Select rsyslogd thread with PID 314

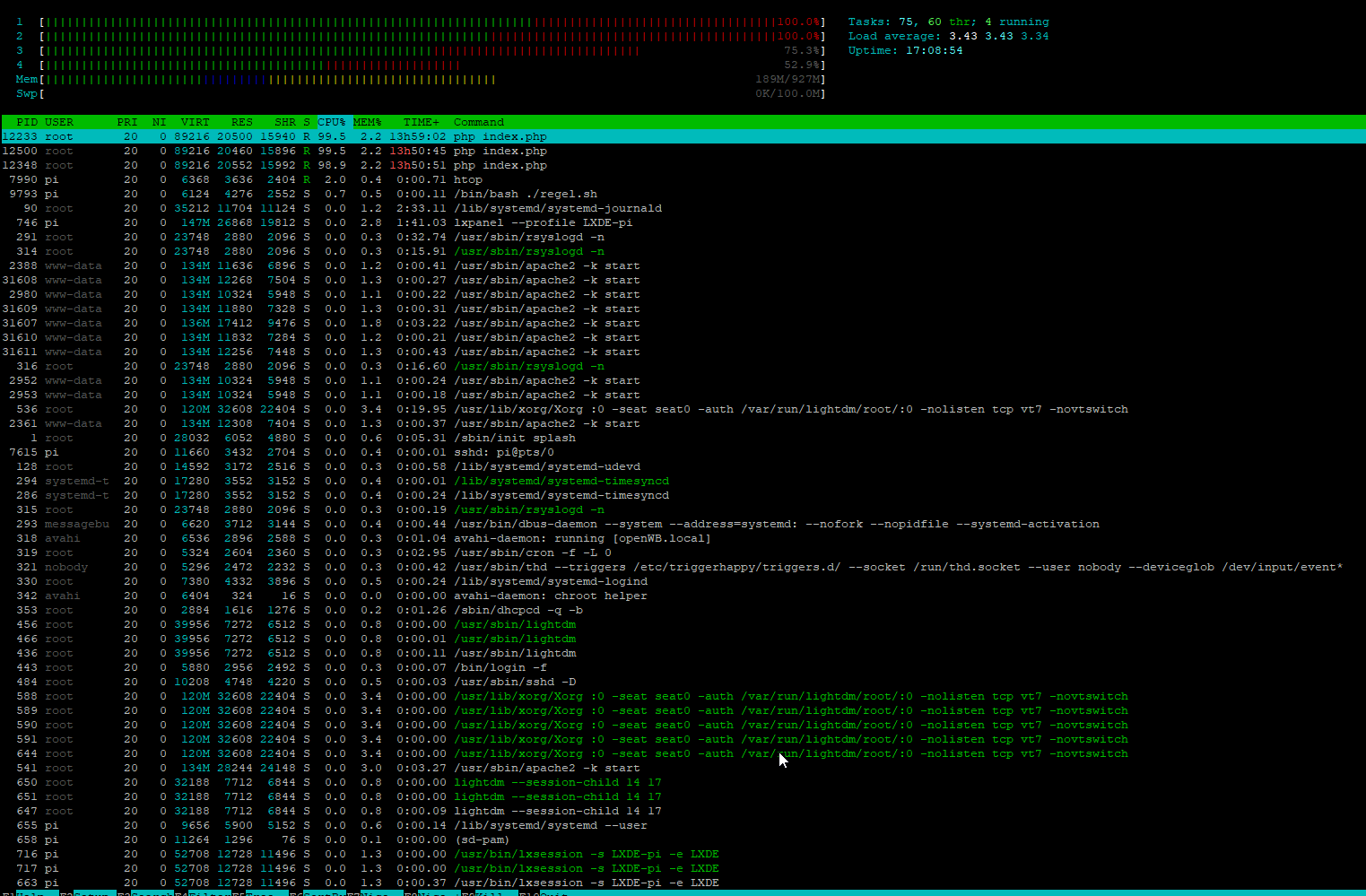coord(683,251)
